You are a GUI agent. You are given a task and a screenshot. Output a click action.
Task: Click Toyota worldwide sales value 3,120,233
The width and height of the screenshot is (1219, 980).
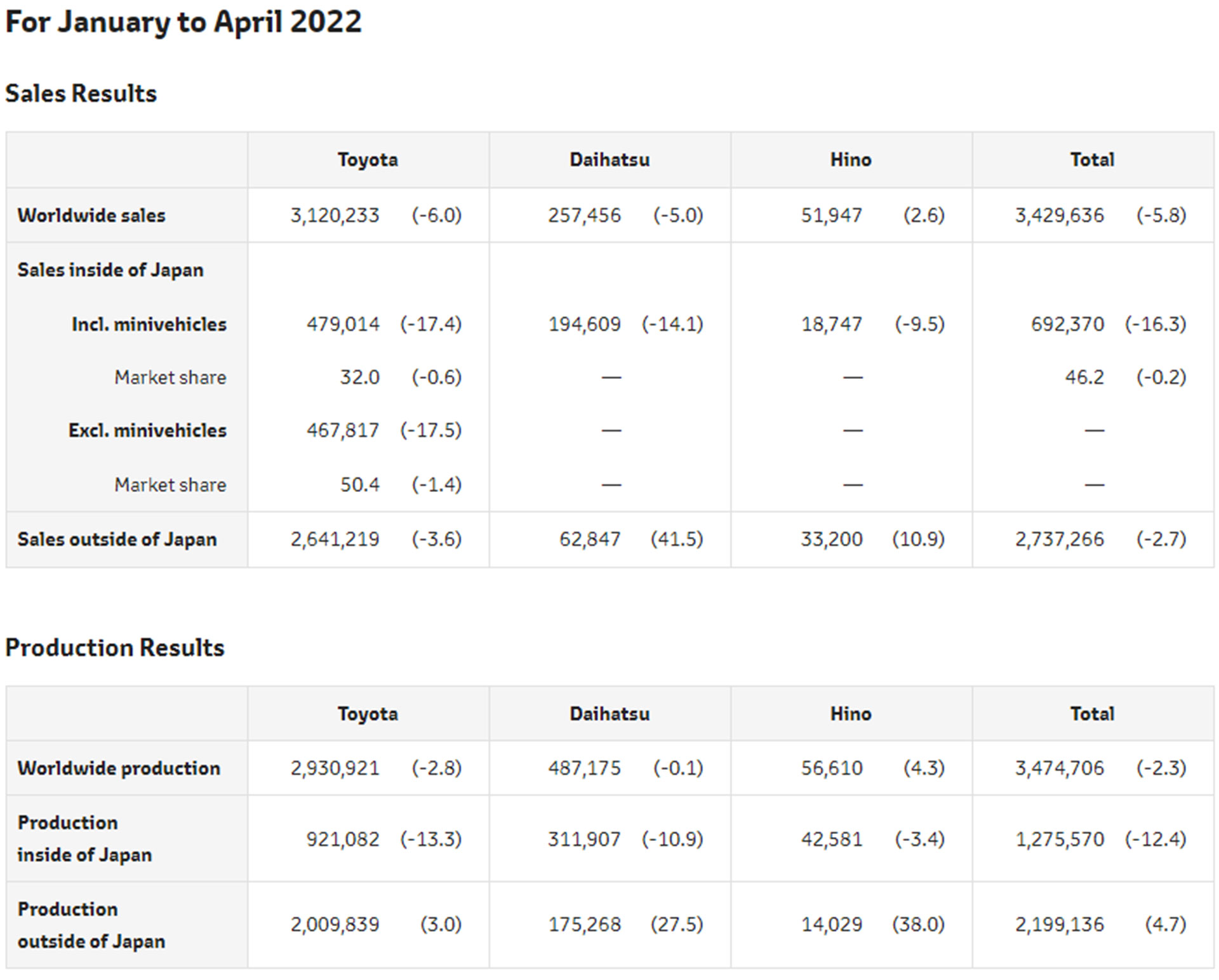[335, 215]
